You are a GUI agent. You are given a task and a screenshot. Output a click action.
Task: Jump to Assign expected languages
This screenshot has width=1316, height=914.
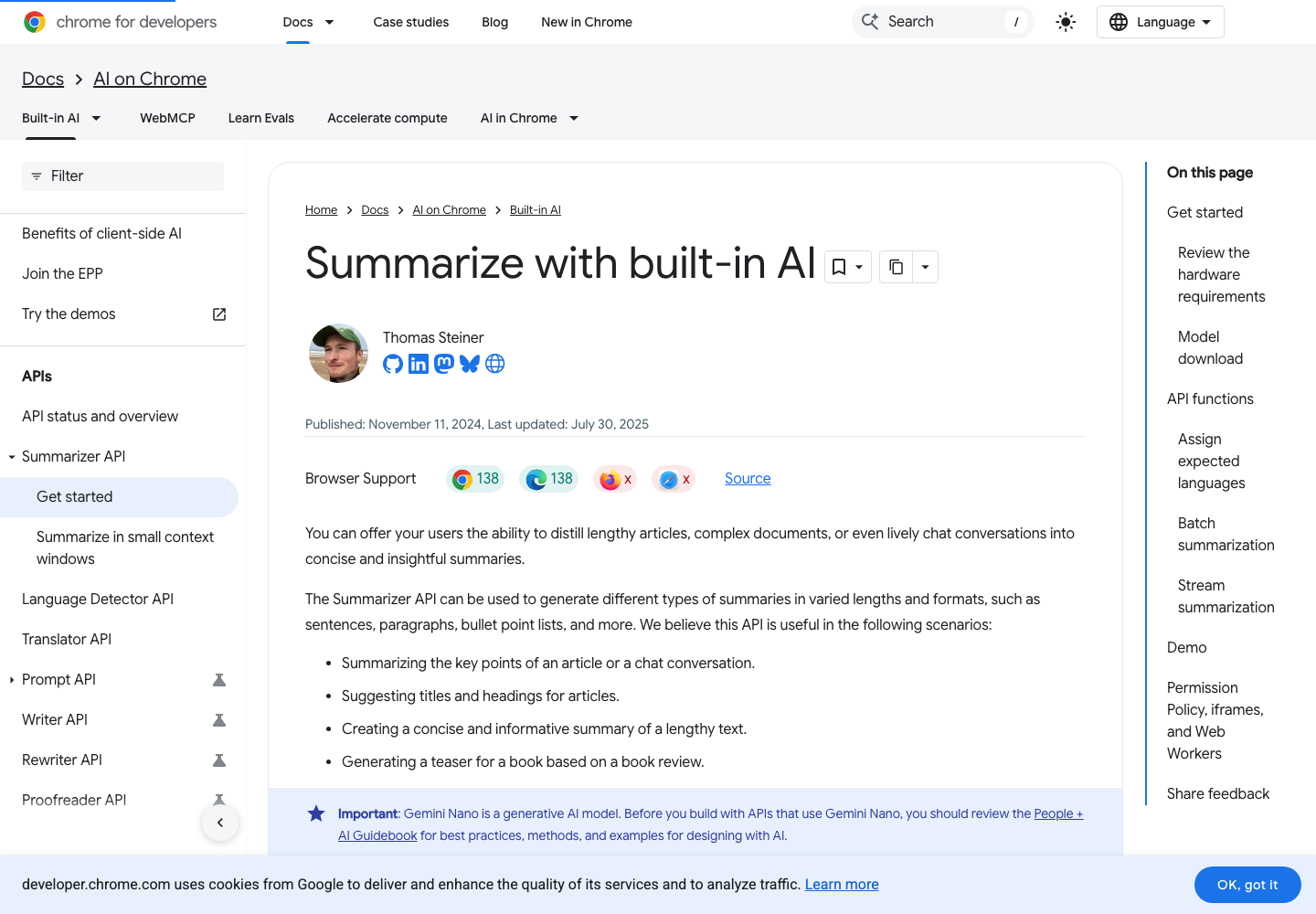coord(1211,461)
